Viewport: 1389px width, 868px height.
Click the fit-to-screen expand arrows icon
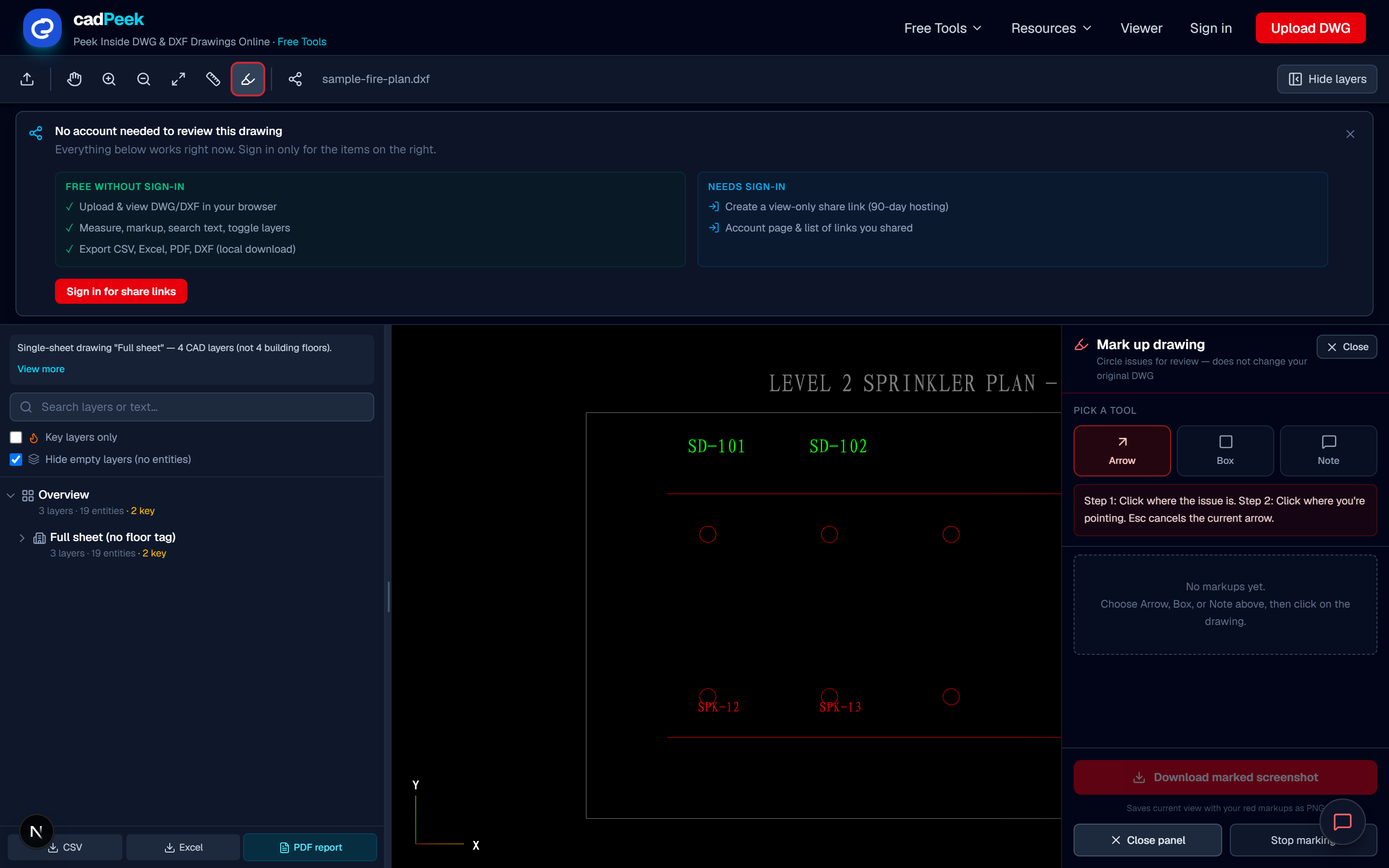[178, 79]
